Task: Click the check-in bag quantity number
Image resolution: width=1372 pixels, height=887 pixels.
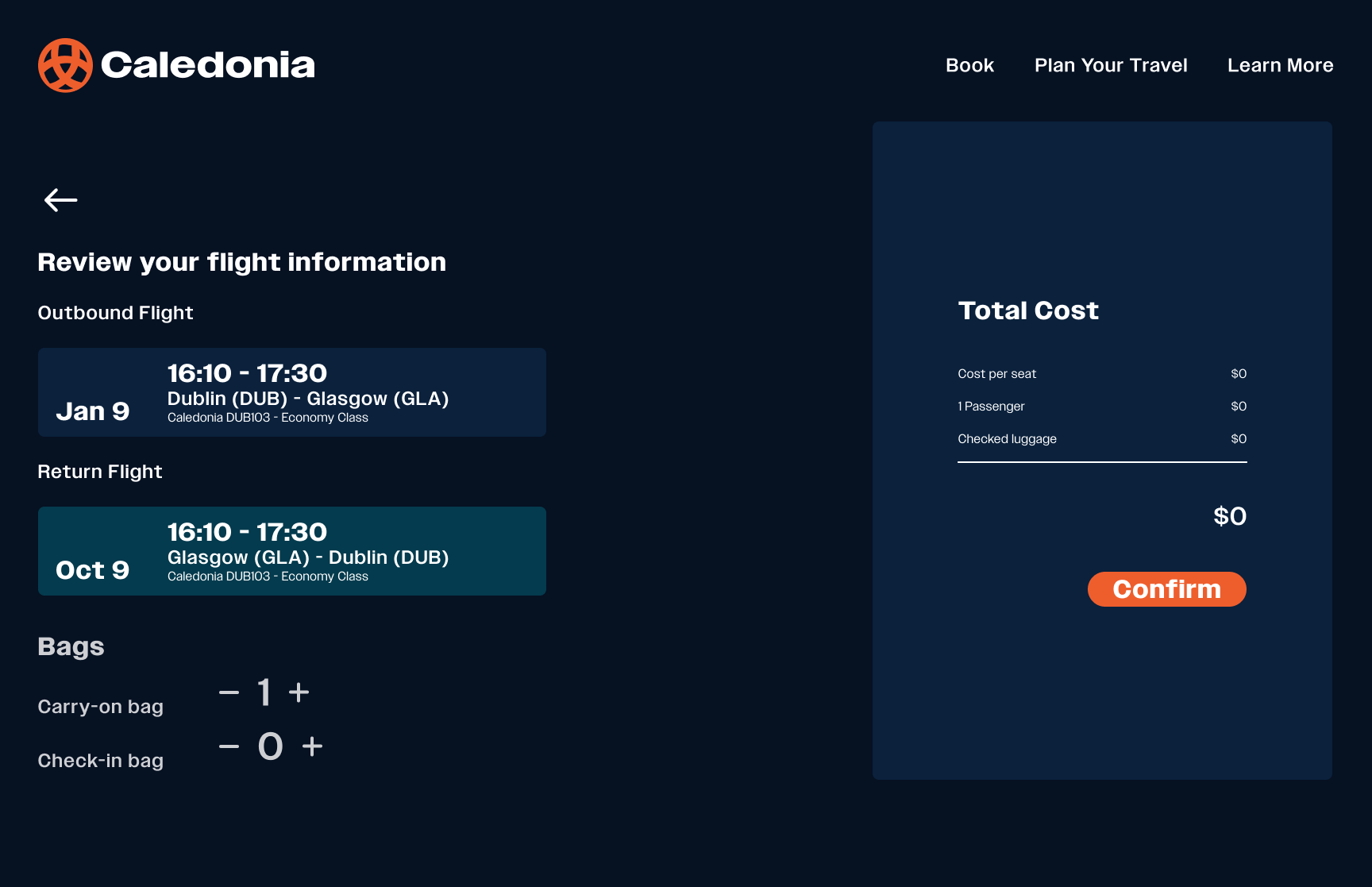Action: 270,746
